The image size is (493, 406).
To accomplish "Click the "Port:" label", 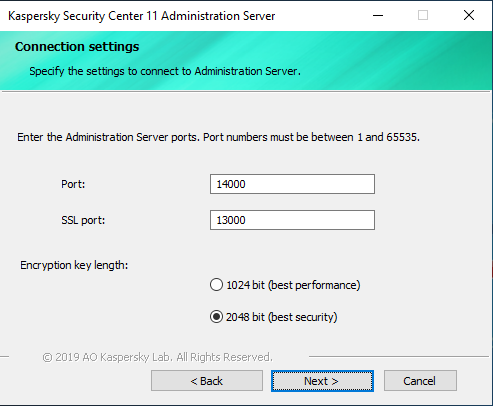I will pos(73,184).
